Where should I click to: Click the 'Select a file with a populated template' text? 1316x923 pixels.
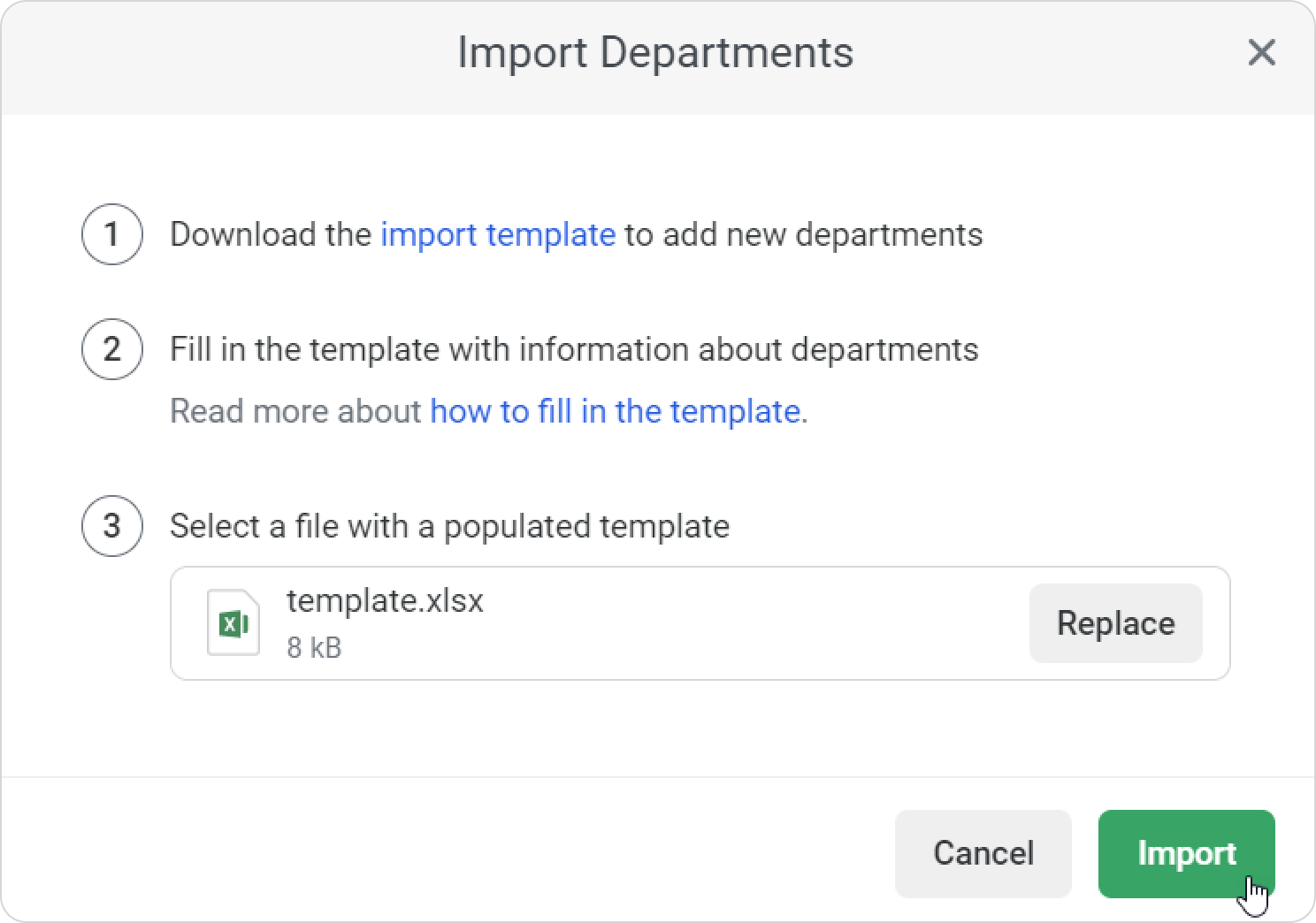click(x=449, y=526)
